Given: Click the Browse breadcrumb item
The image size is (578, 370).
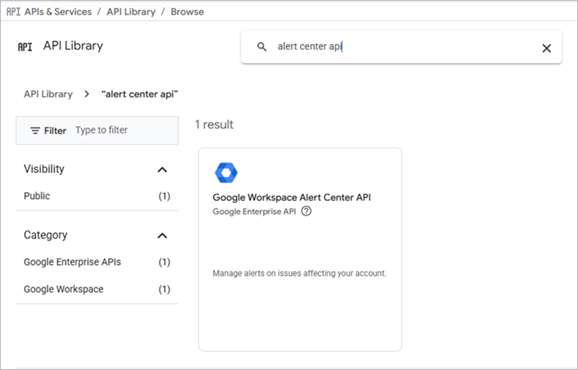Looking at the screenshot, I should pos(187,12).
